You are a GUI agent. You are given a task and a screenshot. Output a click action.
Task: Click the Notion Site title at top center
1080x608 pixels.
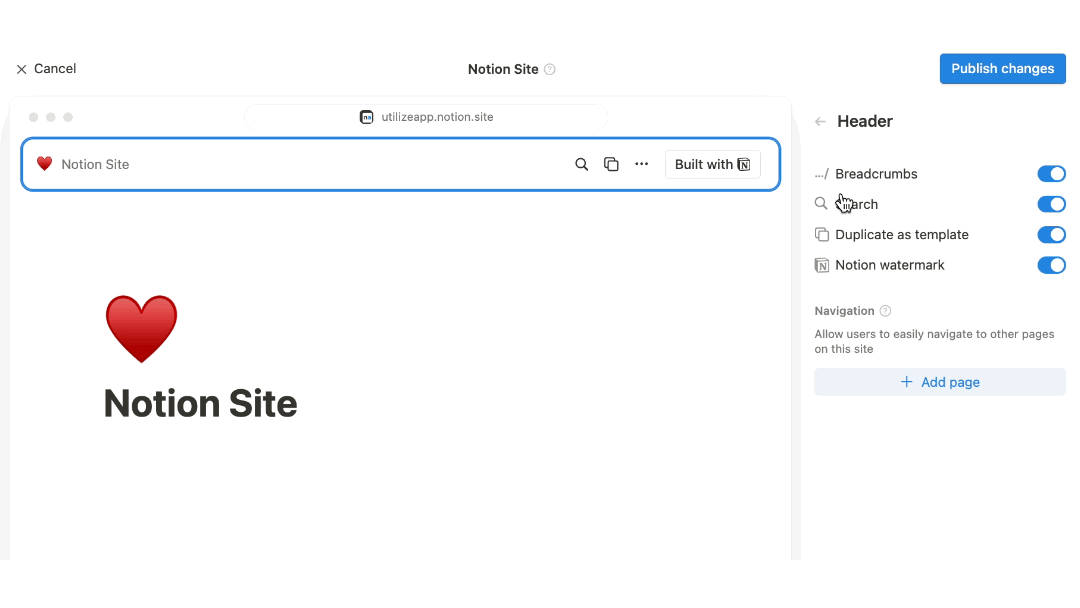point(503,70)
